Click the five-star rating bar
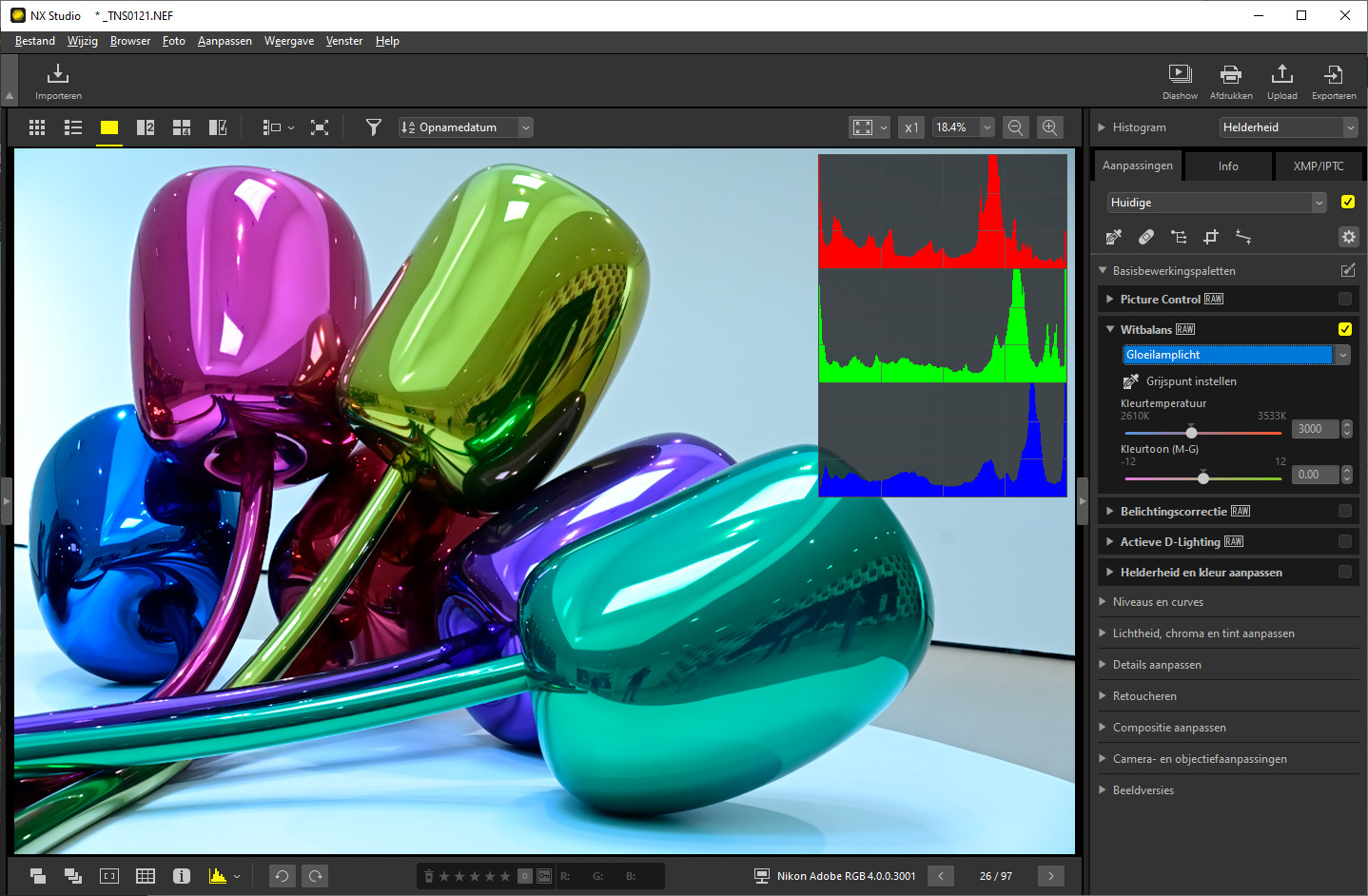Image resolution: width=1368 pixels, height=896 pixels. point(473,876)
